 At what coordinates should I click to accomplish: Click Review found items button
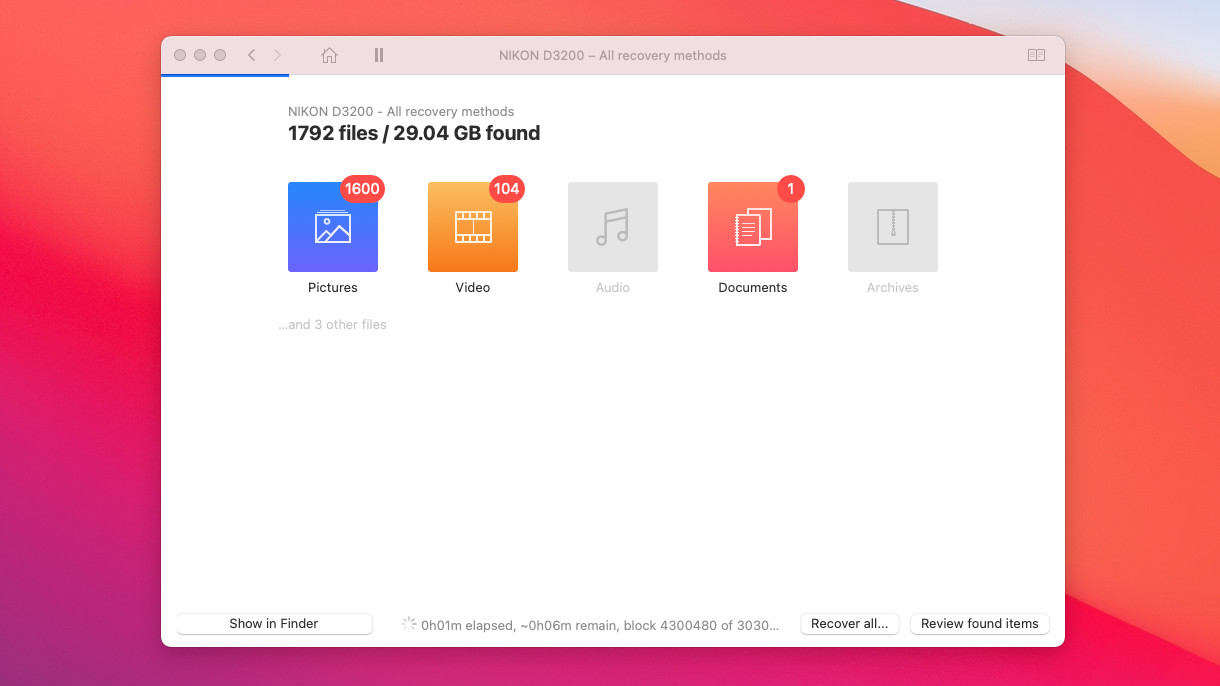(x=980, y=623)
